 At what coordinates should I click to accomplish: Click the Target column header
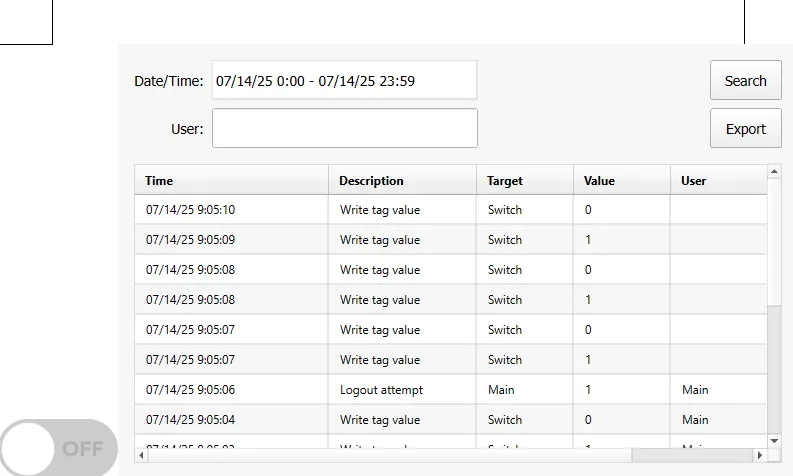[x=523, y=181]
